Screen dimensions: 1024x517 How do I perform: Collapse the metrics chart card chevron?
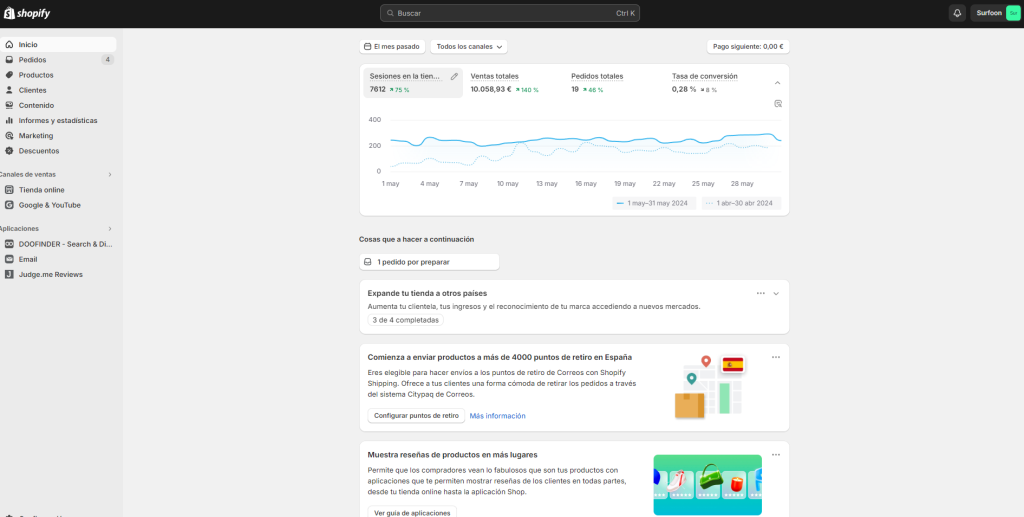pos(777,83)
